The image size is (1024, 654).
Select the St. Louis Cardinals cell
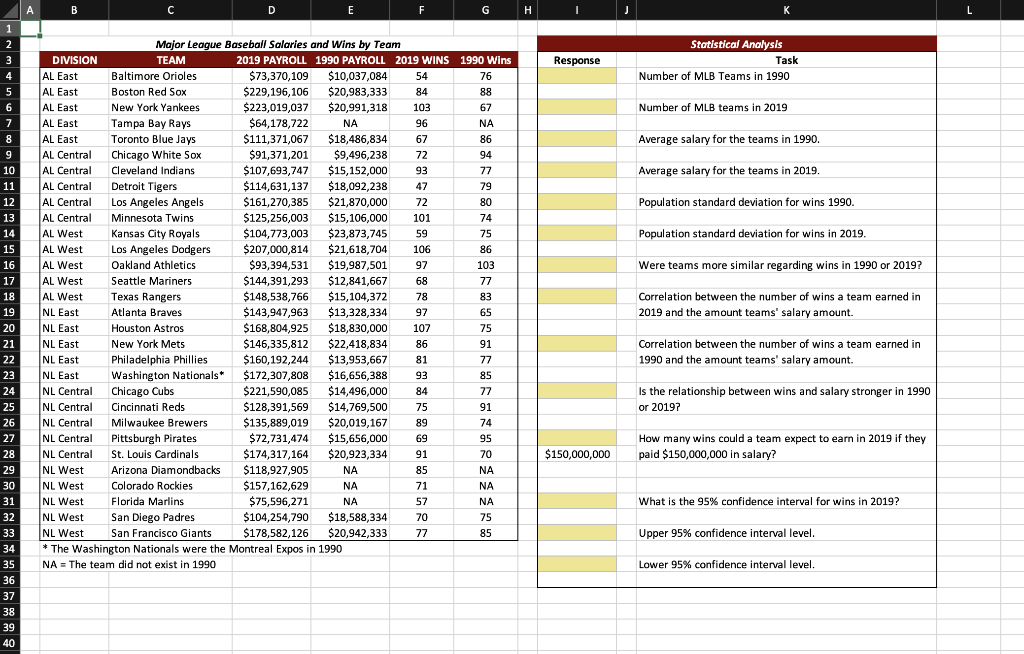click(170, 454)
